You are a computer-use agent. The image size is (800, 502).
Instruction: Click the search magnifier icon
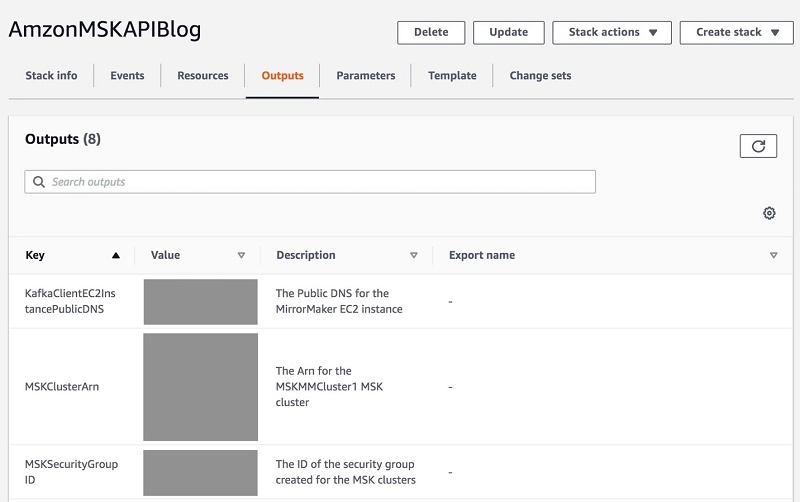pyautogui.click(x=39, y=182)
